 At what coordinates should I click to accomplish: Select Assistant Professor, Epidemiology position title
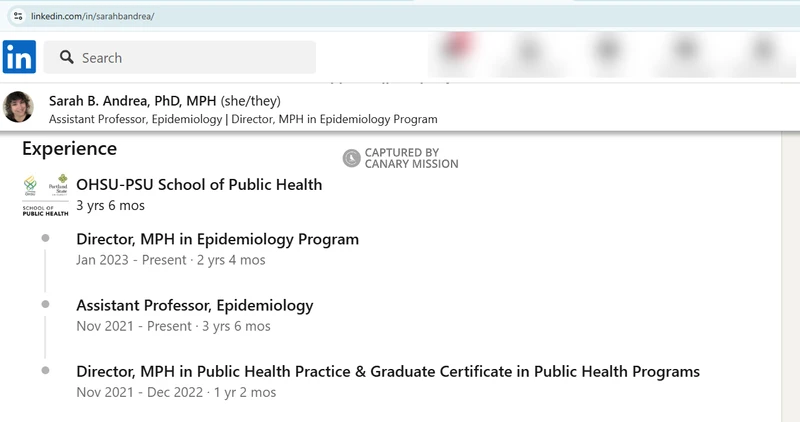(194, 305)
